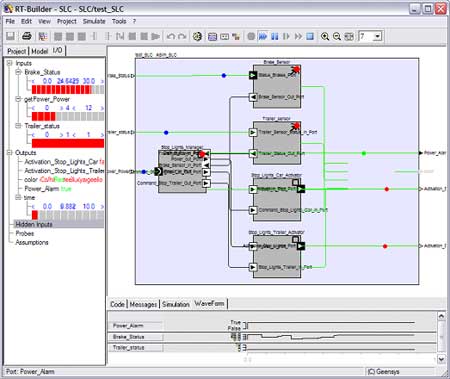
Task: Click the Undo arrow icon
Action: click(171, 36)
